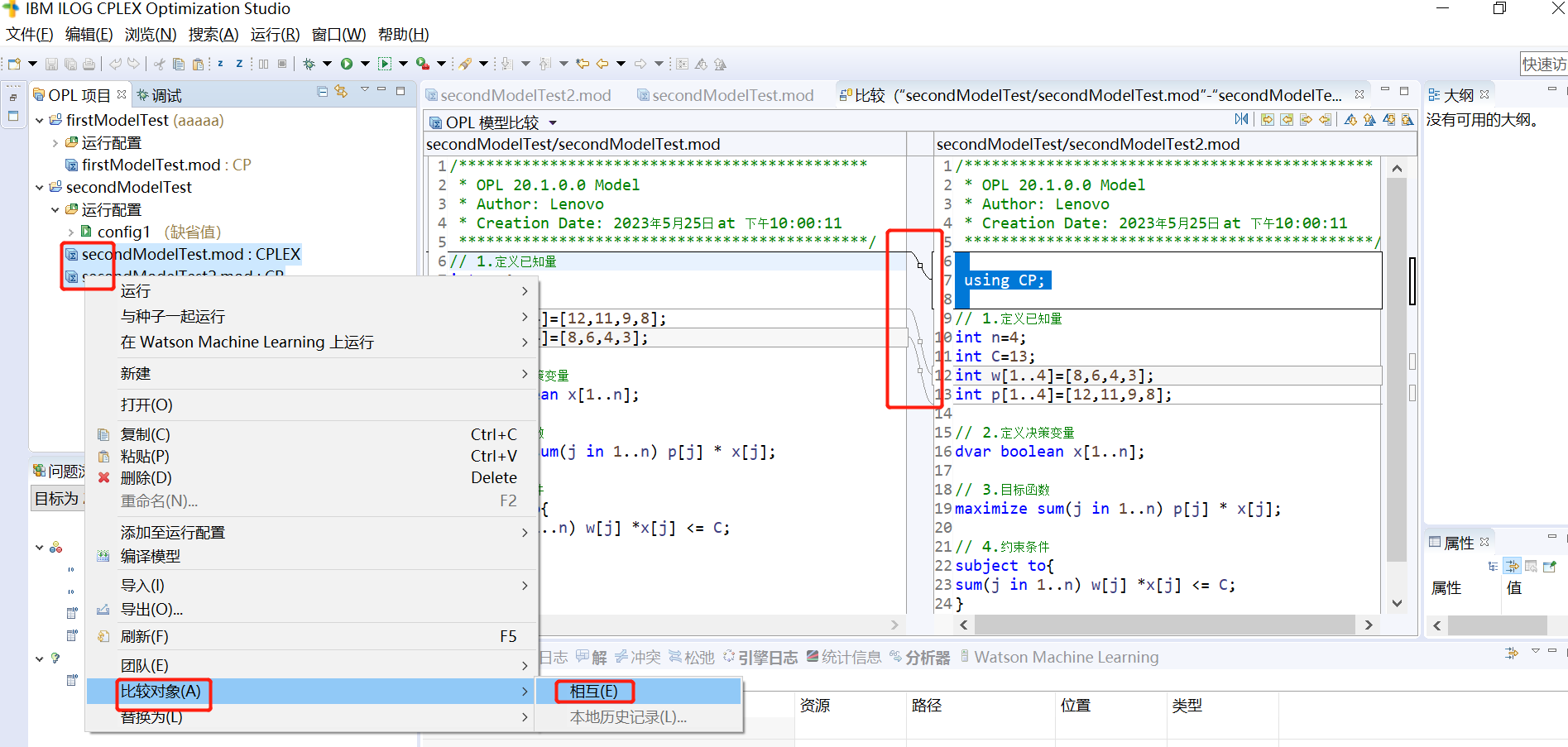Click the Copy toolbar icon
The height and width of the screenshot is (747, 1568).
178,64
